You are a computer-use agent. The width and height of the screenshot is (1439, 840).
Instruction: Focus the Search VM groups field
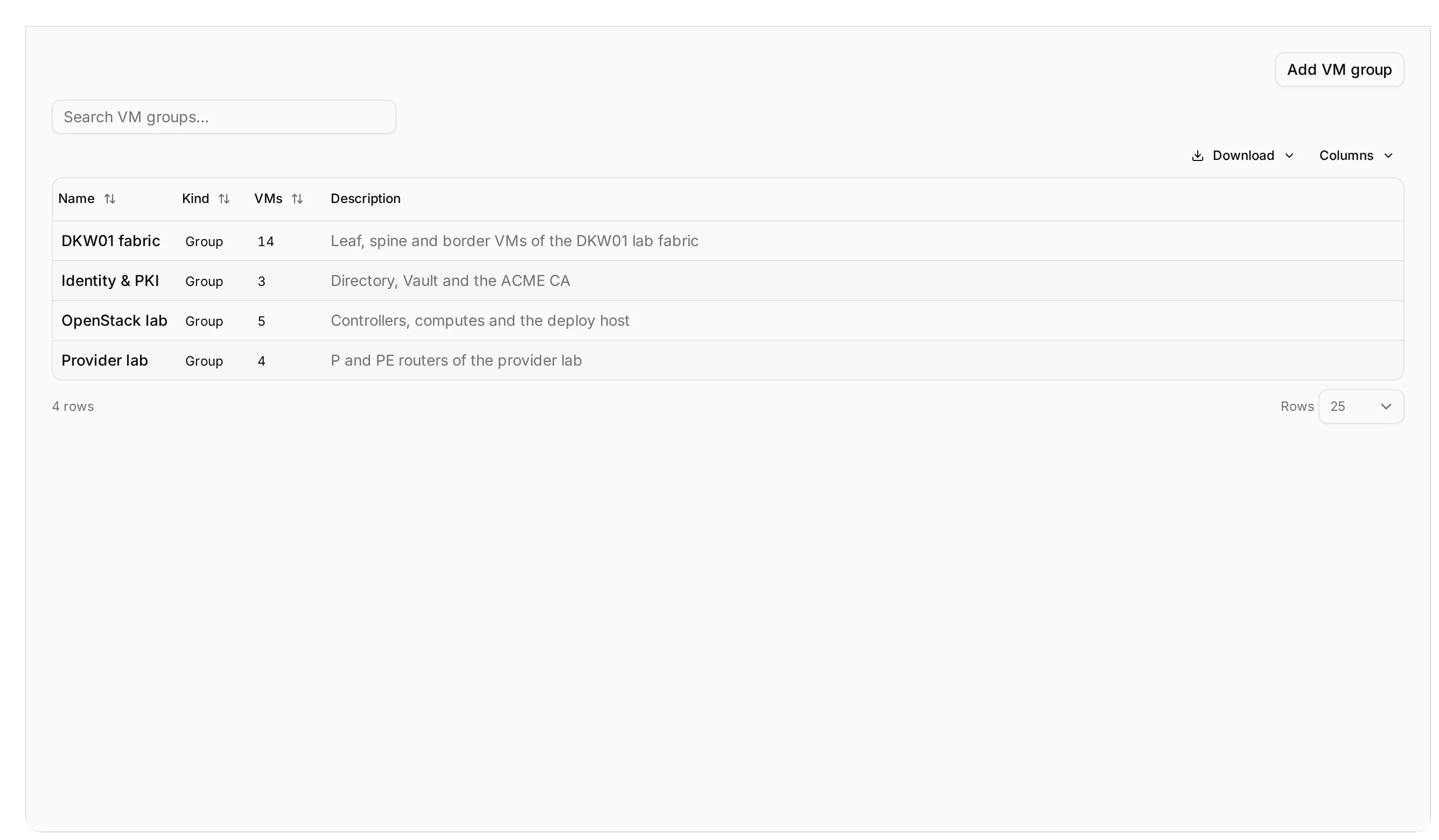tap(224, 117)
